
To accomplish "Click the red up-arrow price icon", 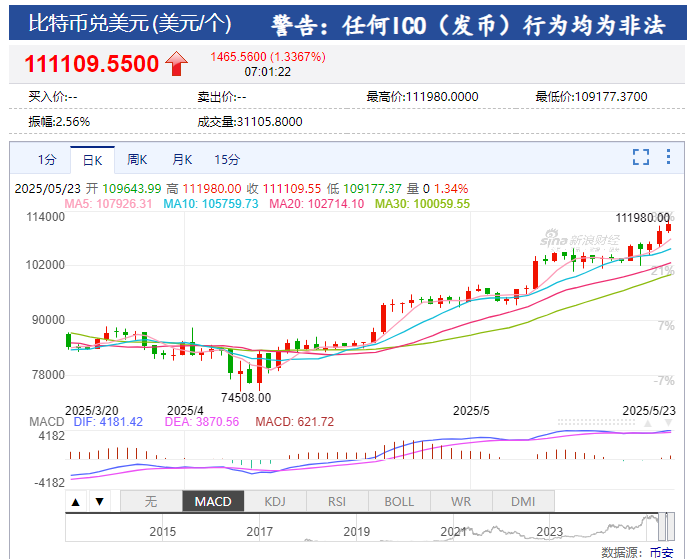I will point(177,64).
